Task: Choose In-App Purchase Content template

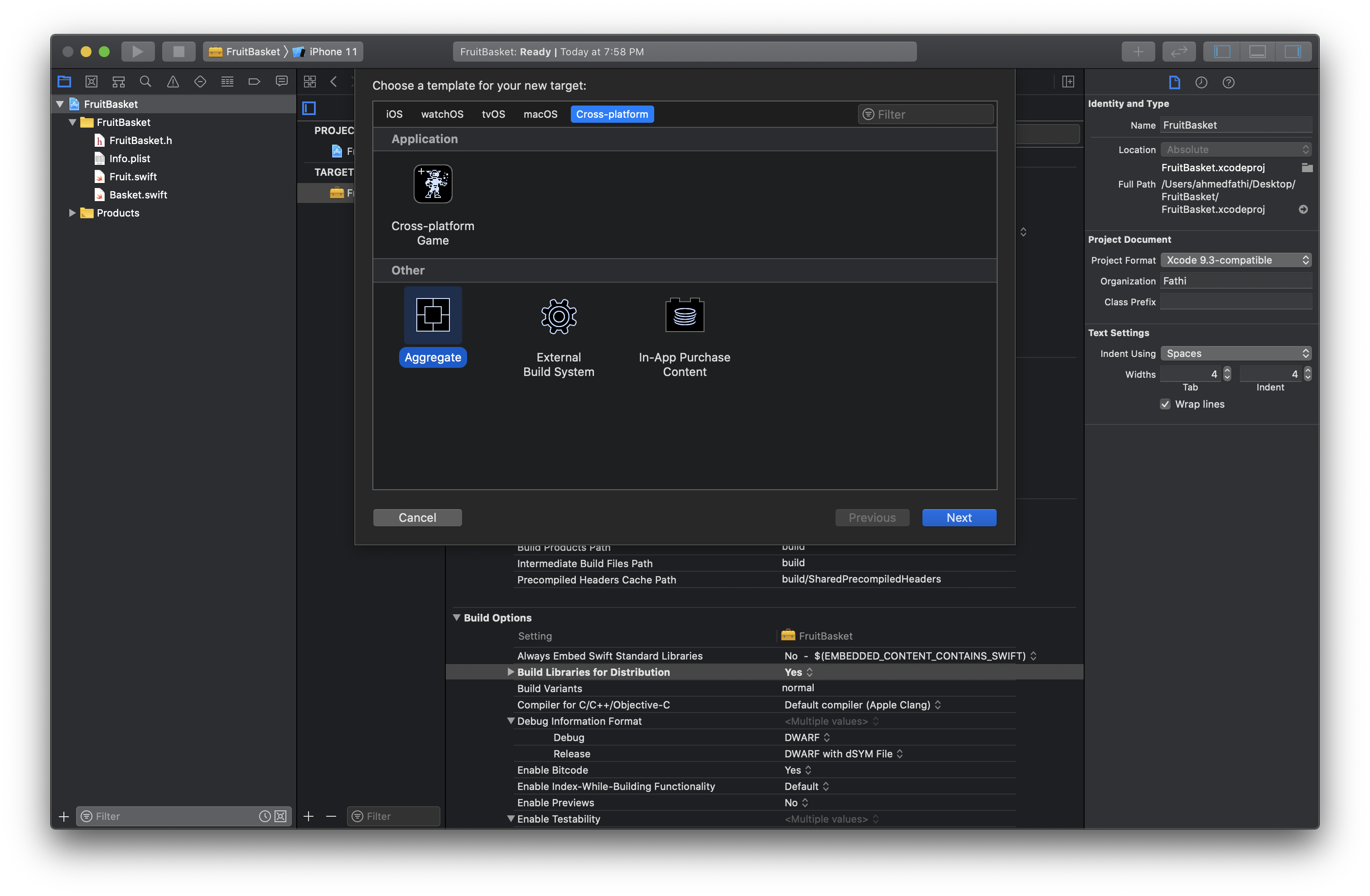Action: pos(685,337)
